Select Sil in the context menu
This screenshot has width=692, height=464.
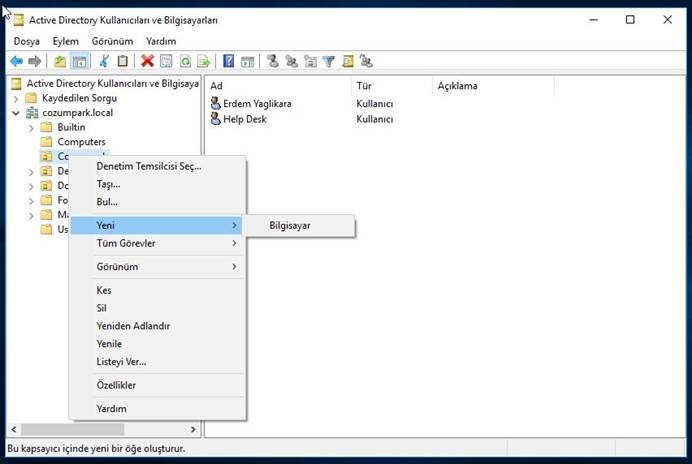(157, 308)
